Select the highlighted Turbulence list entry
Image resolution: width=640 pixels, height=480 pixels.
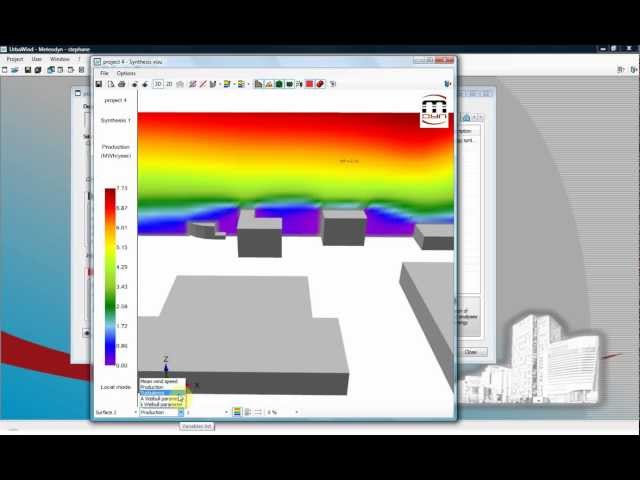coord(162,393)
